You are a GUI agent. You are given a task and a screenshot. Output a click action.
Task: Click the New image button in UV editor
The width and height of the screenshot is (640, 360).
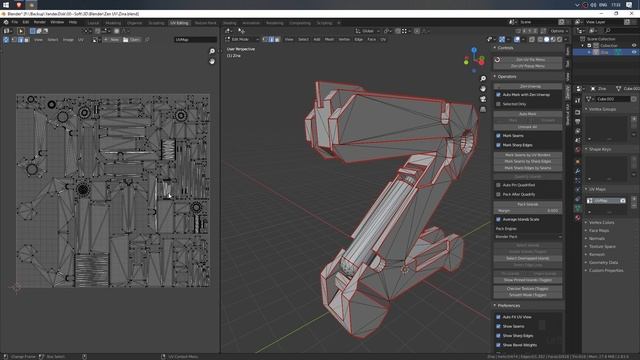pos(111,40)
